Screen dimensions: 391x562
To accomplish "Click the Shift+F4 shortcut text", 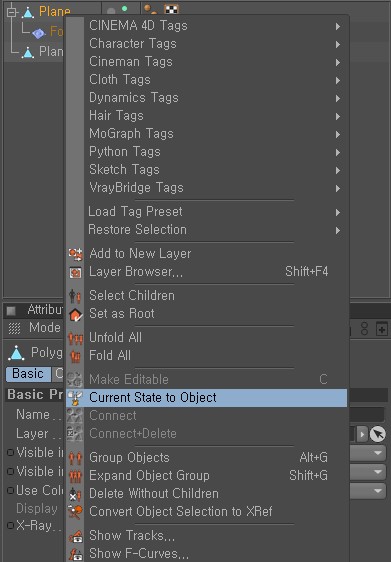I will click(x=307, y=272).
